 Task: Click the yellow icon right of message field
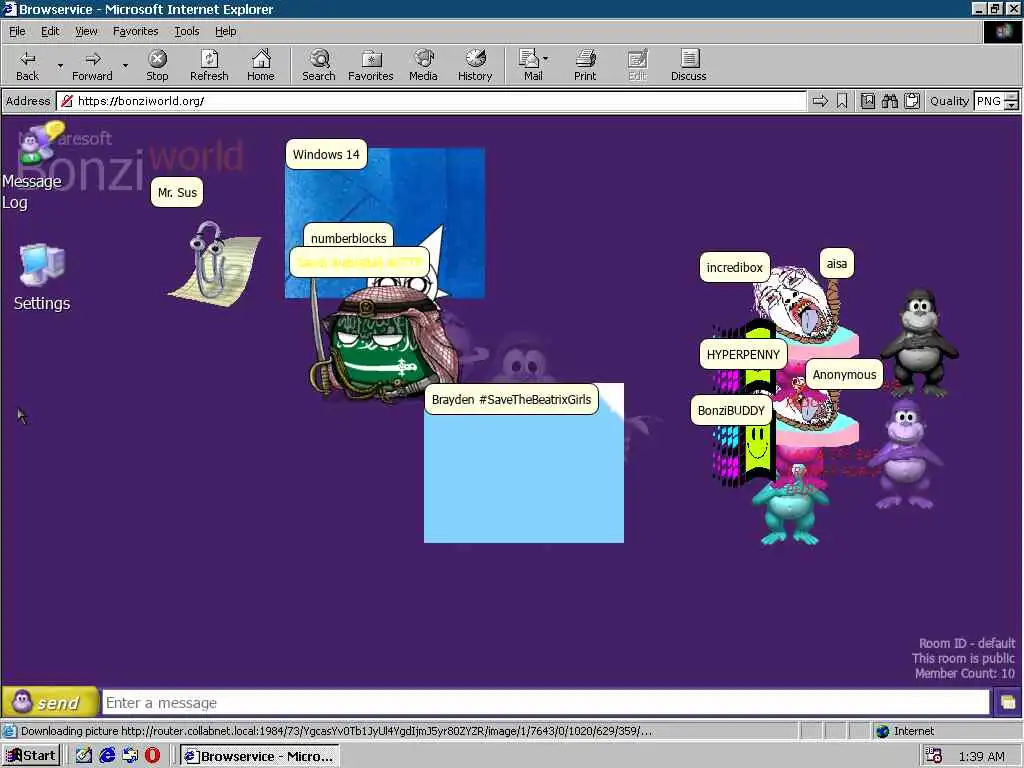pyautogui.click(x=1008, y=703)
